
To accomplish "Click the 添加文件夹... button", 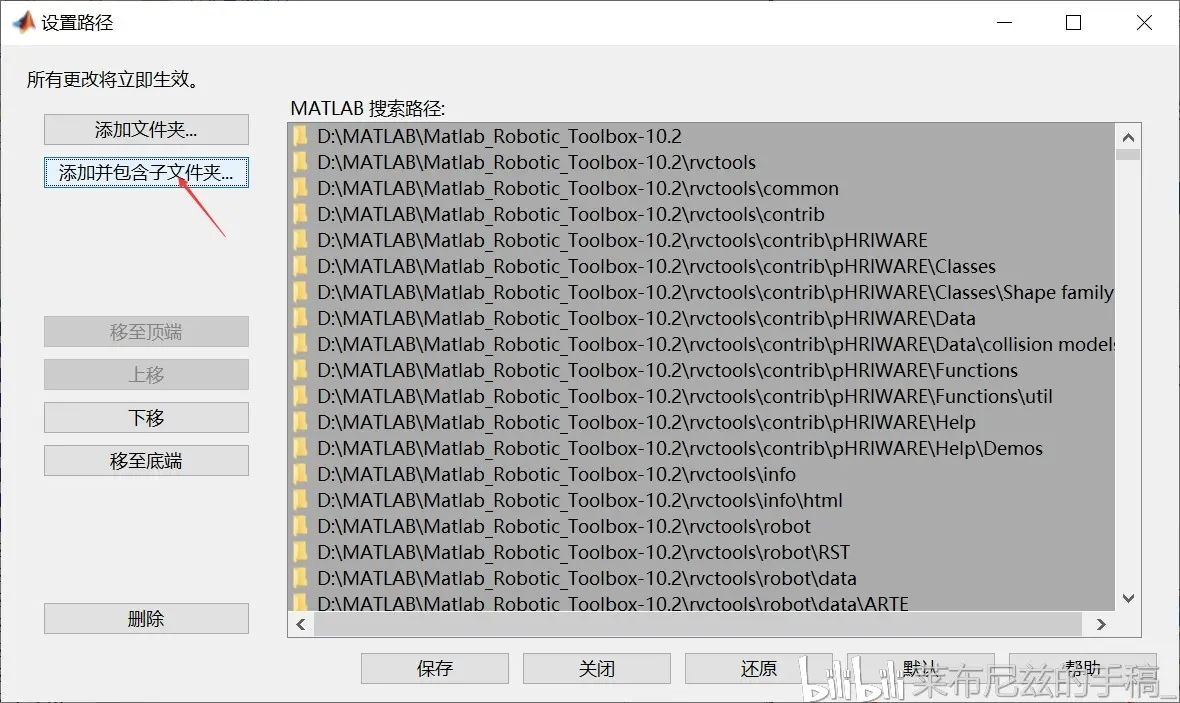I will coord(146,129).
